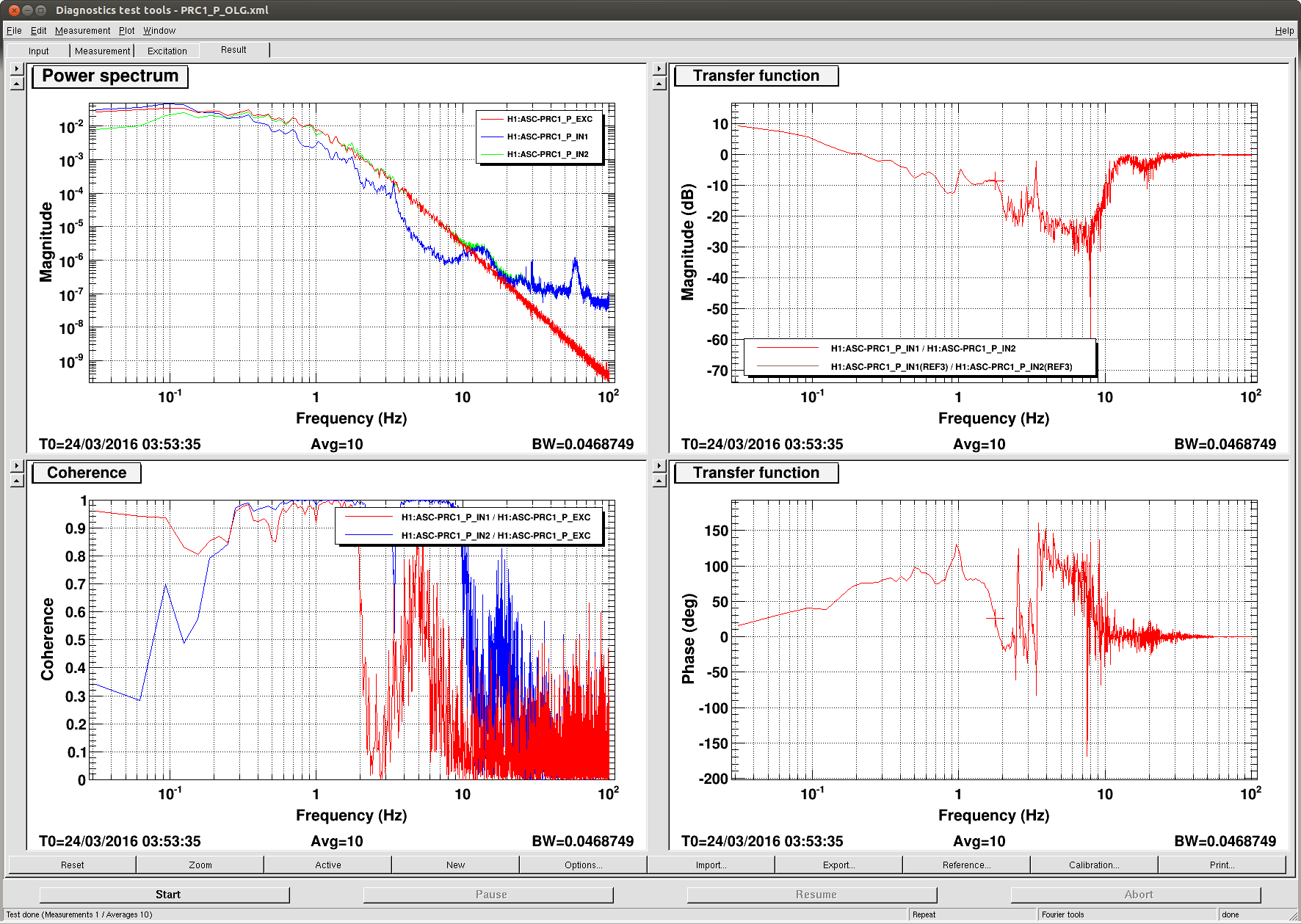Click the Active button

coord(327,865)
